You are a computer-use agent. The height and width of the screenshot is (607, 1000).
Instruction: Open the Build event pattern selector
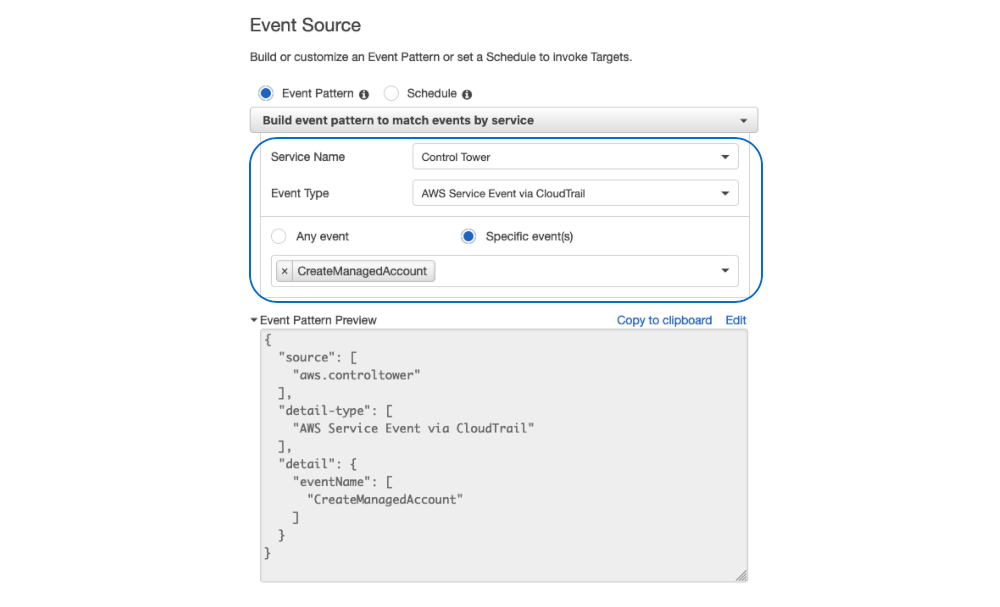tap(500, 118)
